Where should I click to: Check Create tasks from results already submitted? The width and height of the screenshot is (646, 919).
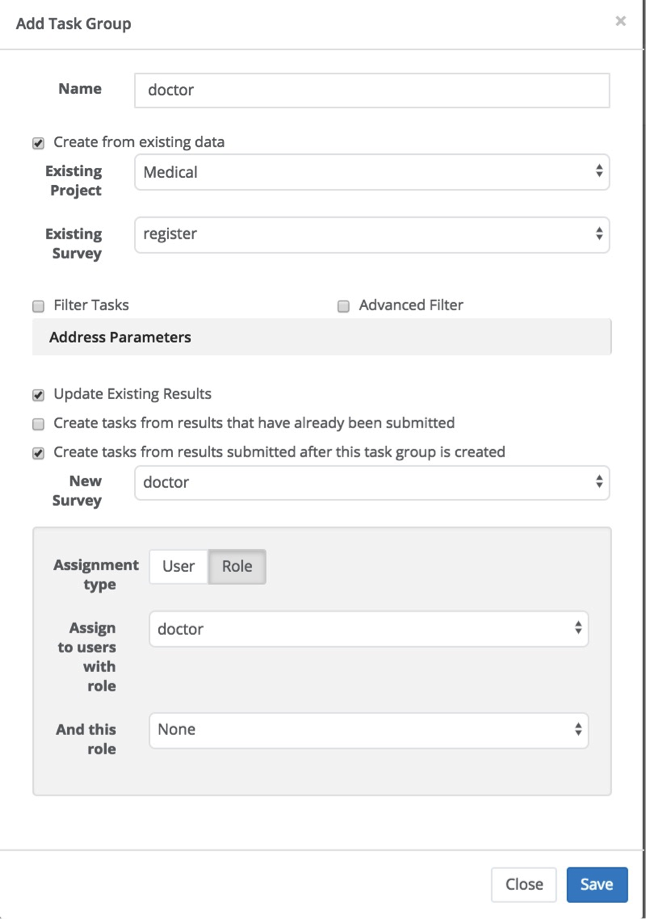pos(39,424)
